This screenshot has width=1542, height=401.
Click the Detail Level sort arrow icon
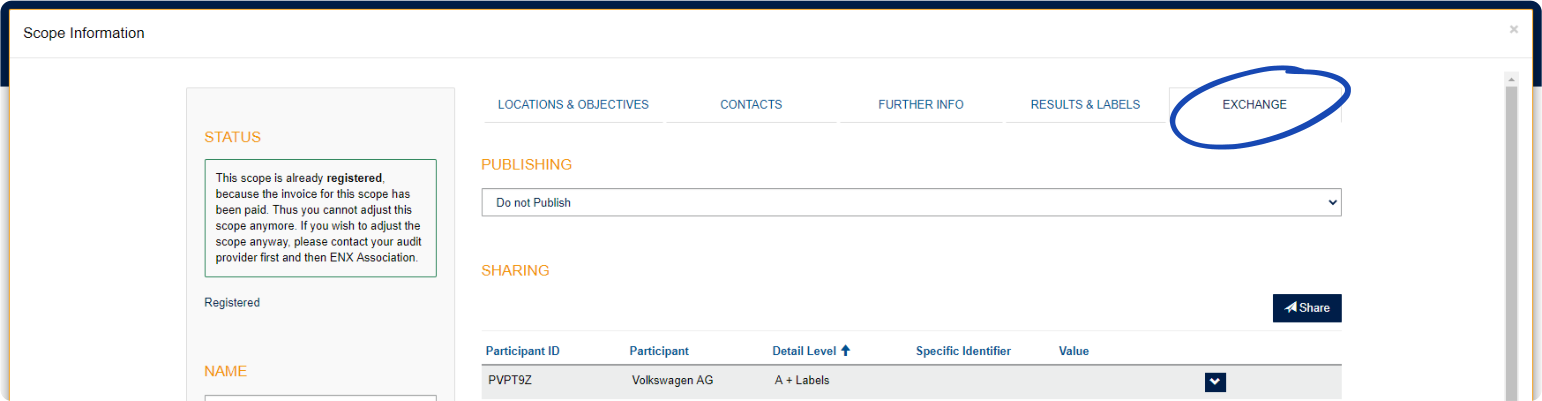(845, 351)
